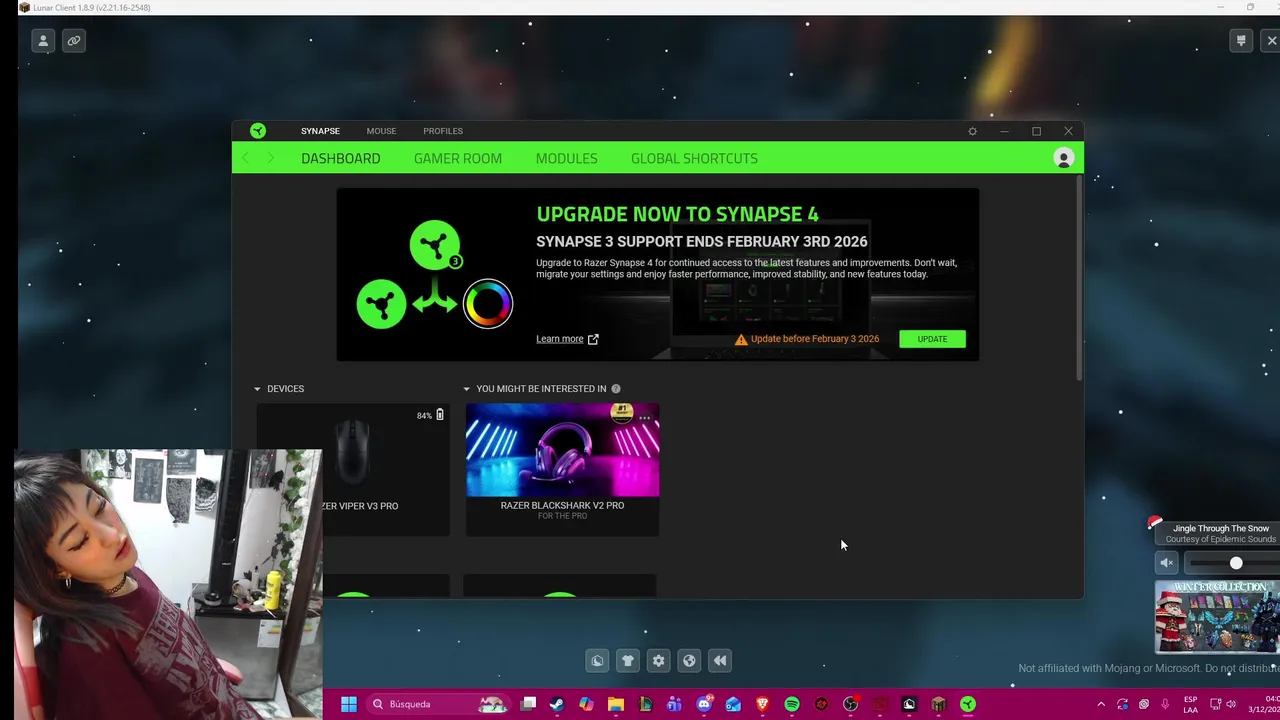The image size is (1280, 720).
Task: Click the orange warning triangle icon
Action: pyautogui.click(x=741, y=339)
